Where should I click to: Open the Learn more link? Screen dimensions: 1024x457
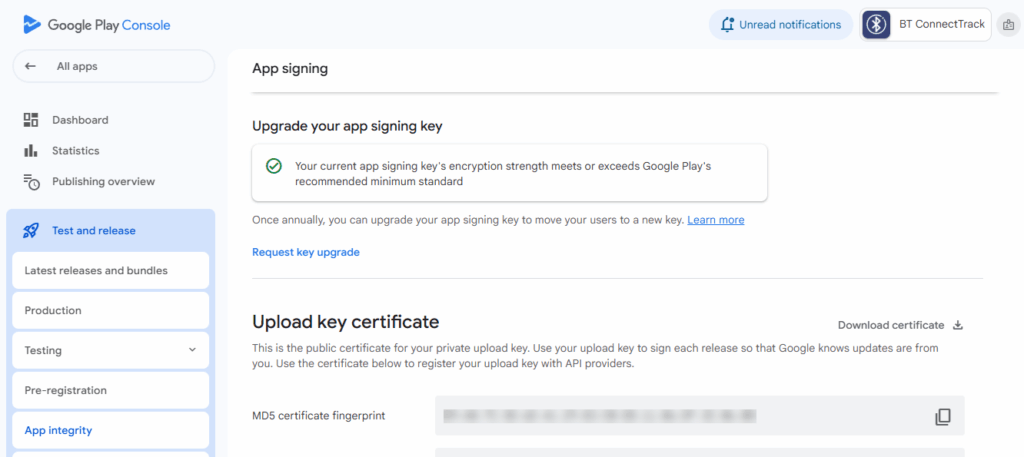(716, 220)
